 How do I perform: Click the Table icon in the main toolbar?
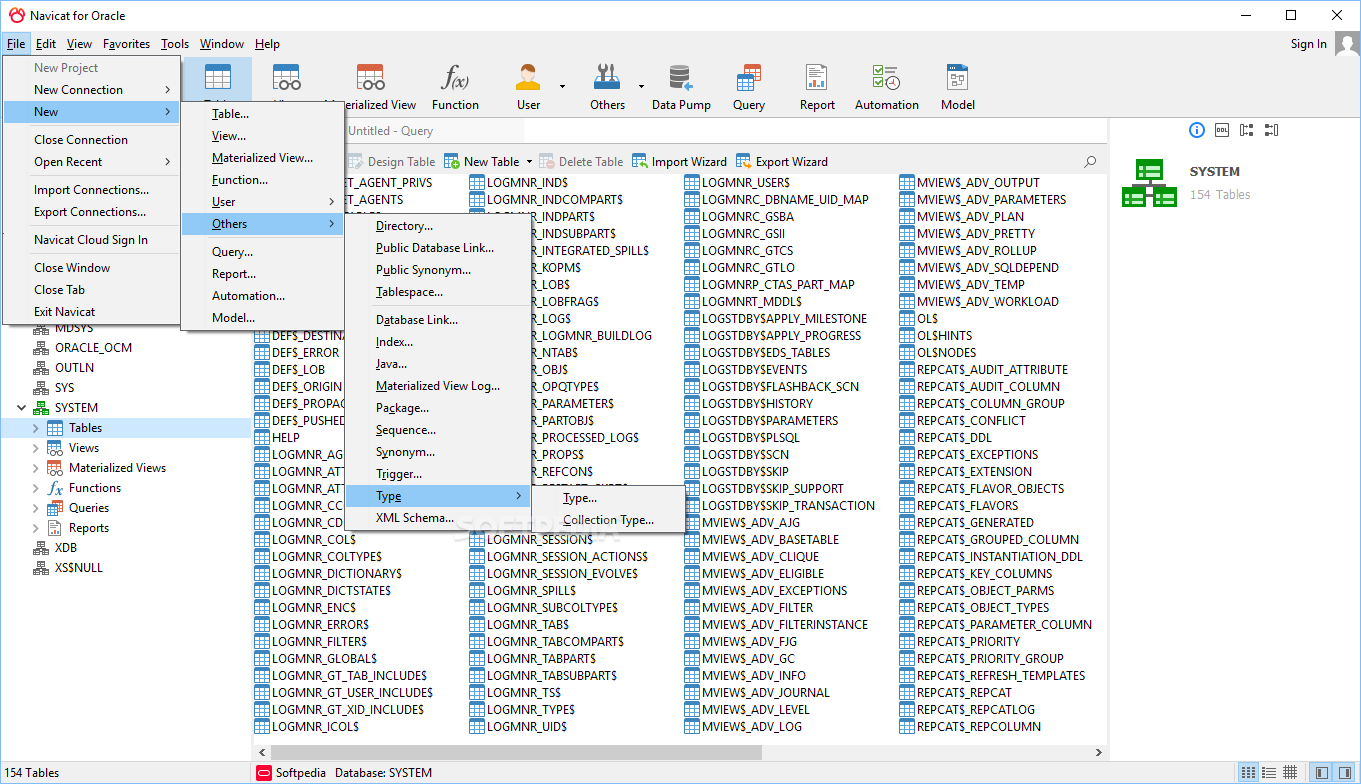click(217, 78)
